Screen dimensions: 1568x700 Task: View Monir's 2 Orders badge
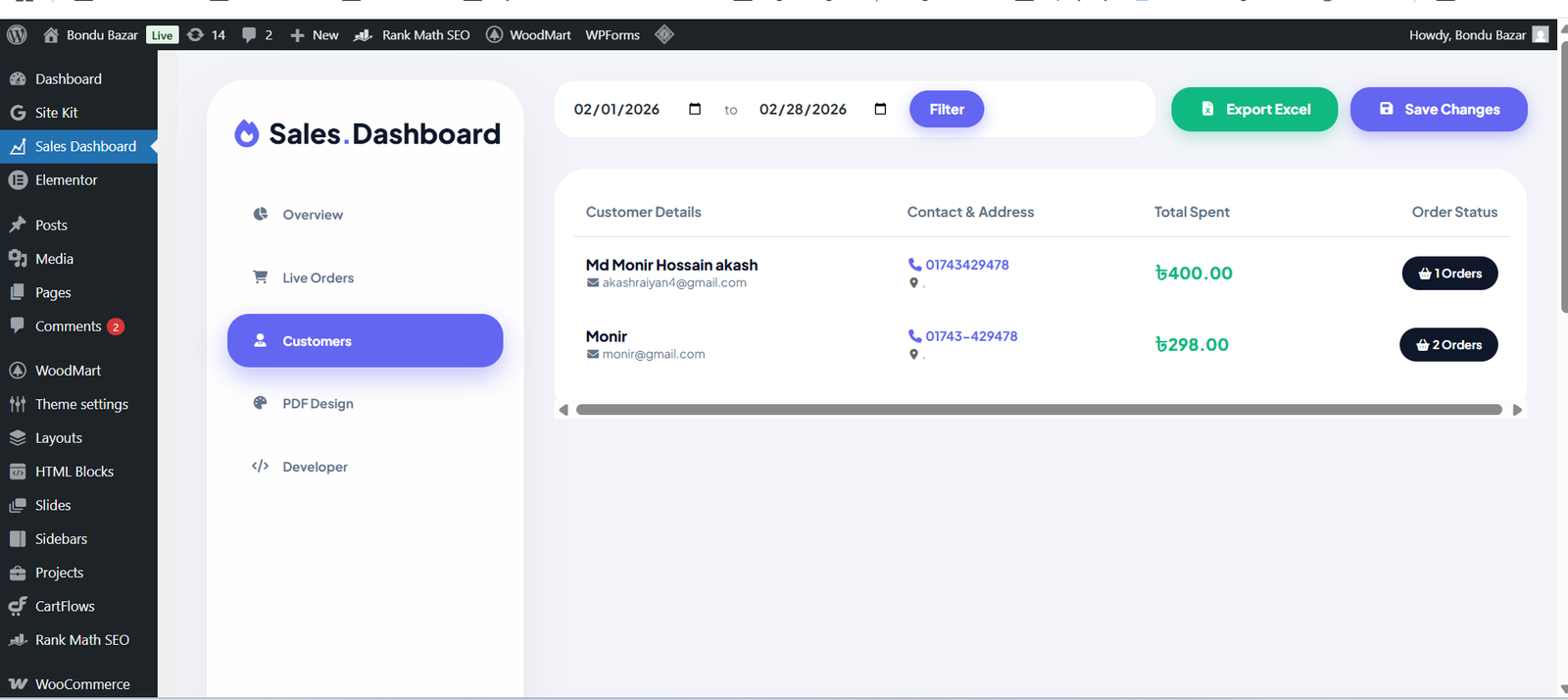coord(1448,345)
